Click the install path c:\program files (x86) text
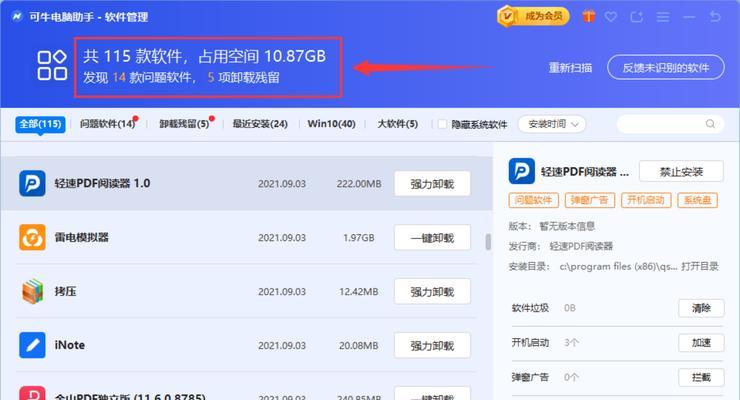 618,266
